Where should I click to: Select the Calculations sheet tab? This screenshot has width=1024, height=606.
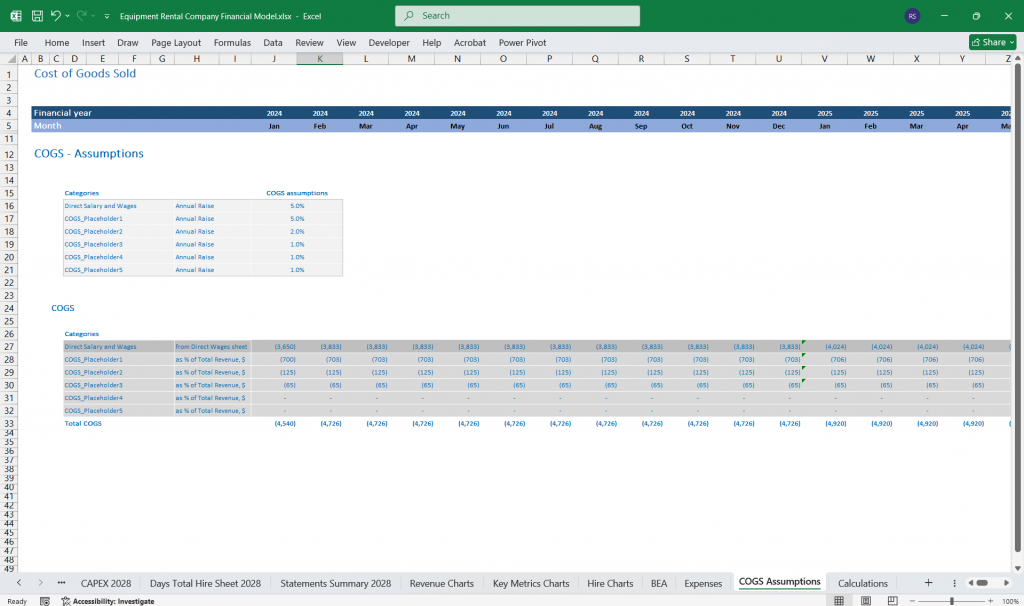(x=863, y=582)
